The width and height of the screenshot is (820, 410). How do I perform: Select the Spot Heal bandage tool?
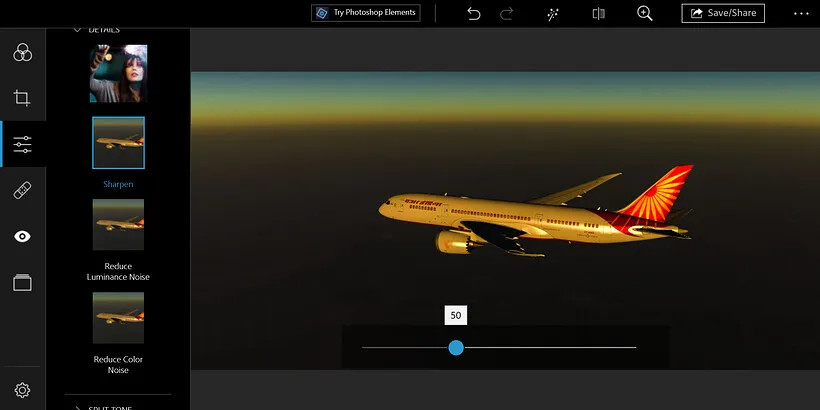[x=22, y=191]
